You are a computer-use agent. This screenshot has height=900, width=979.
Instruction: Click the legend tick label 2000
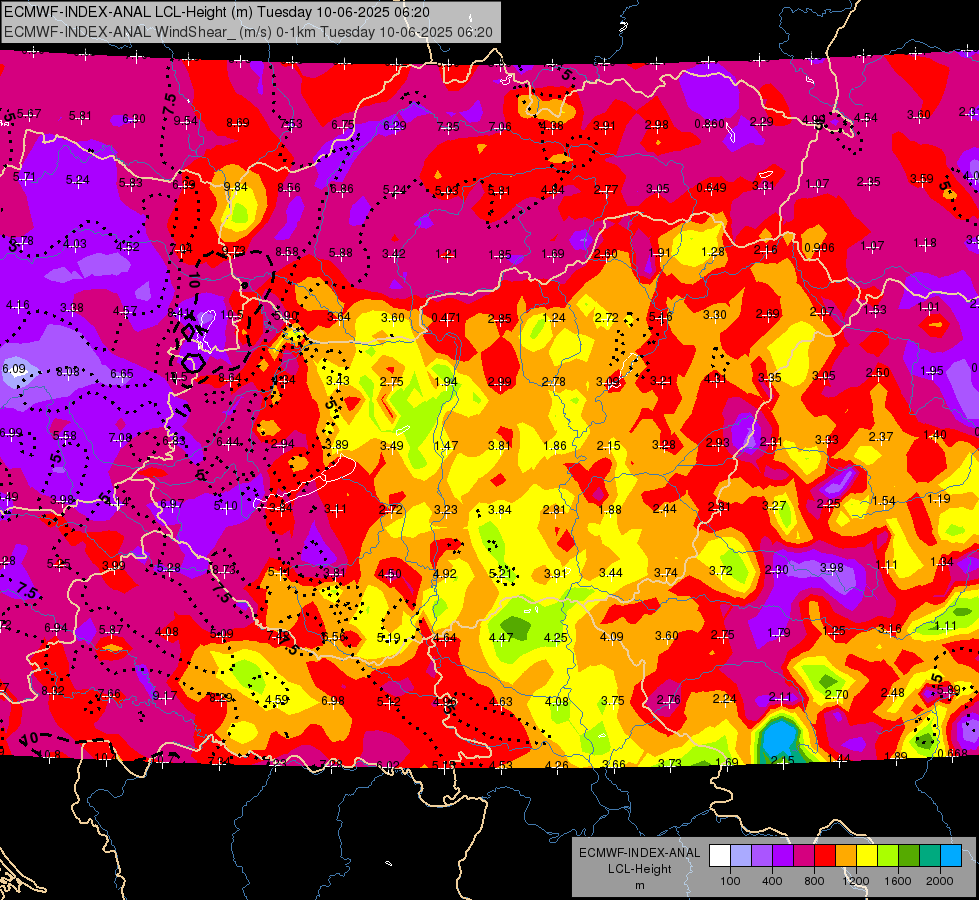(940, 881)
